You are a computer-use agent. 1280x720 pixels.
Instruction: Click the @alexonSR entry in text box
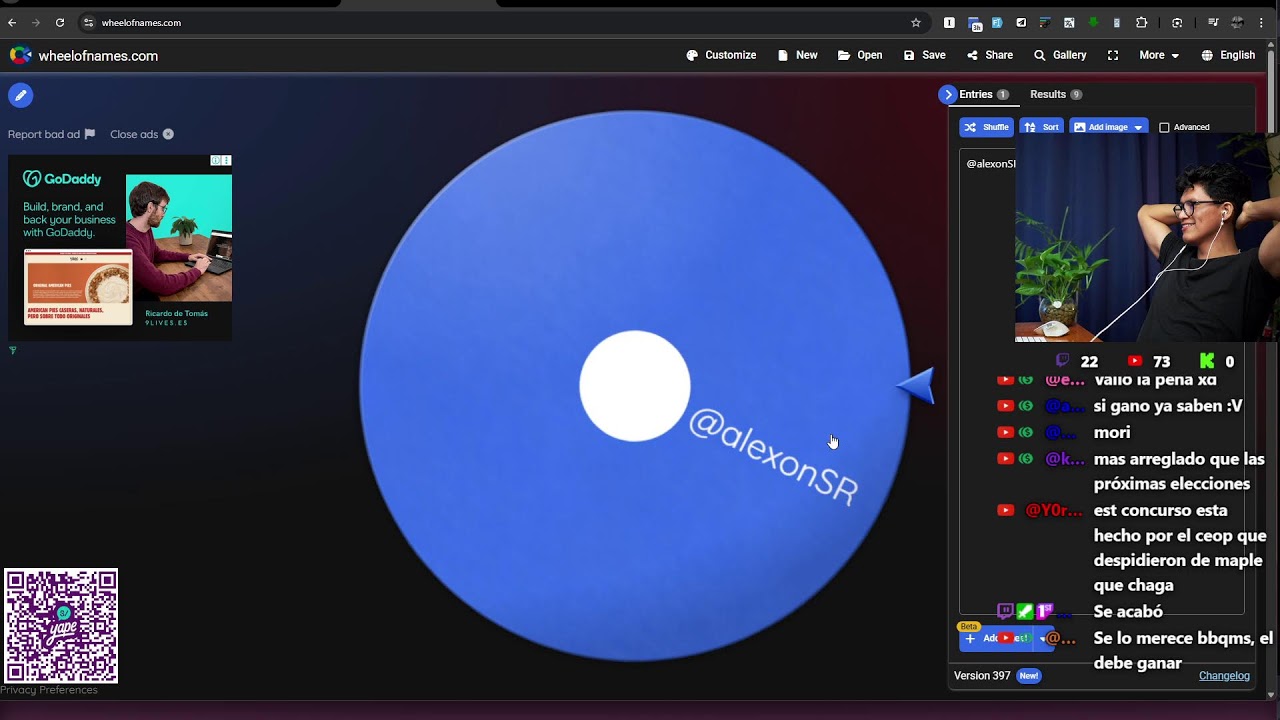tap(991, 164)
